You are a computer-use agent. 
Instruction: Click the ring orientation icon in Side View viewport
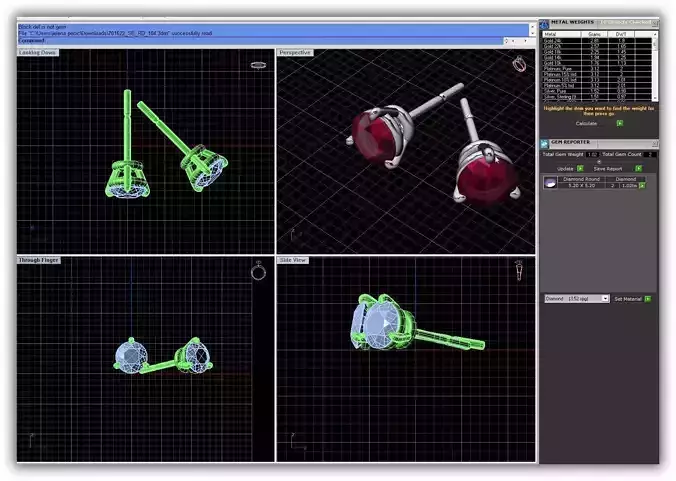pos(520,271)
